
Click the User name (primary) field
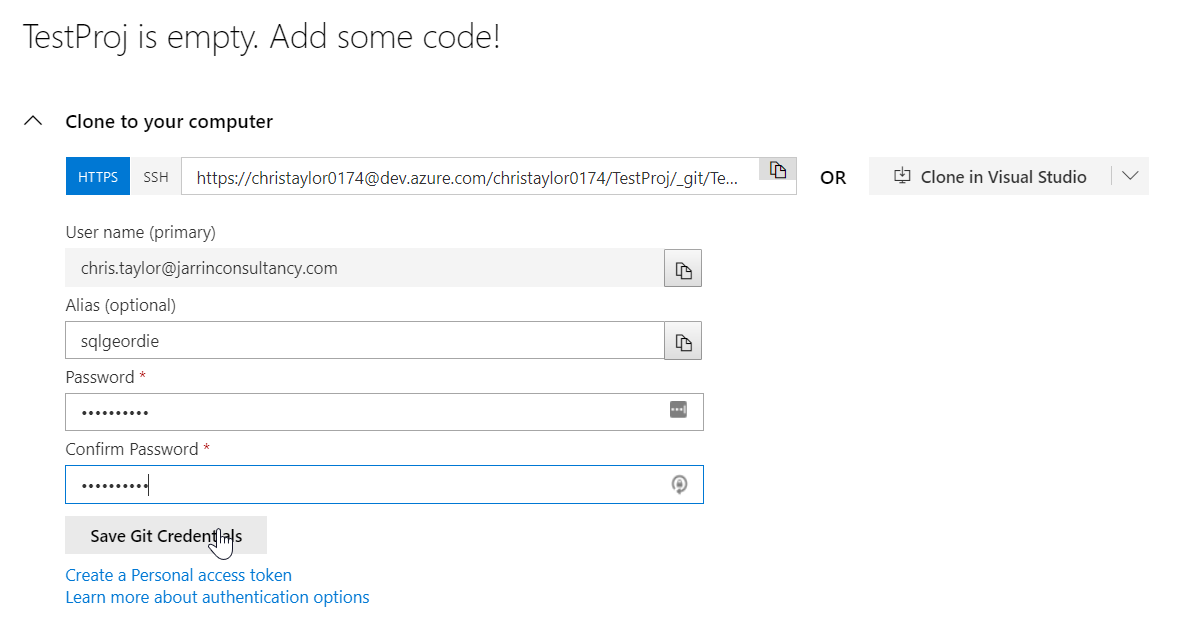364,268
